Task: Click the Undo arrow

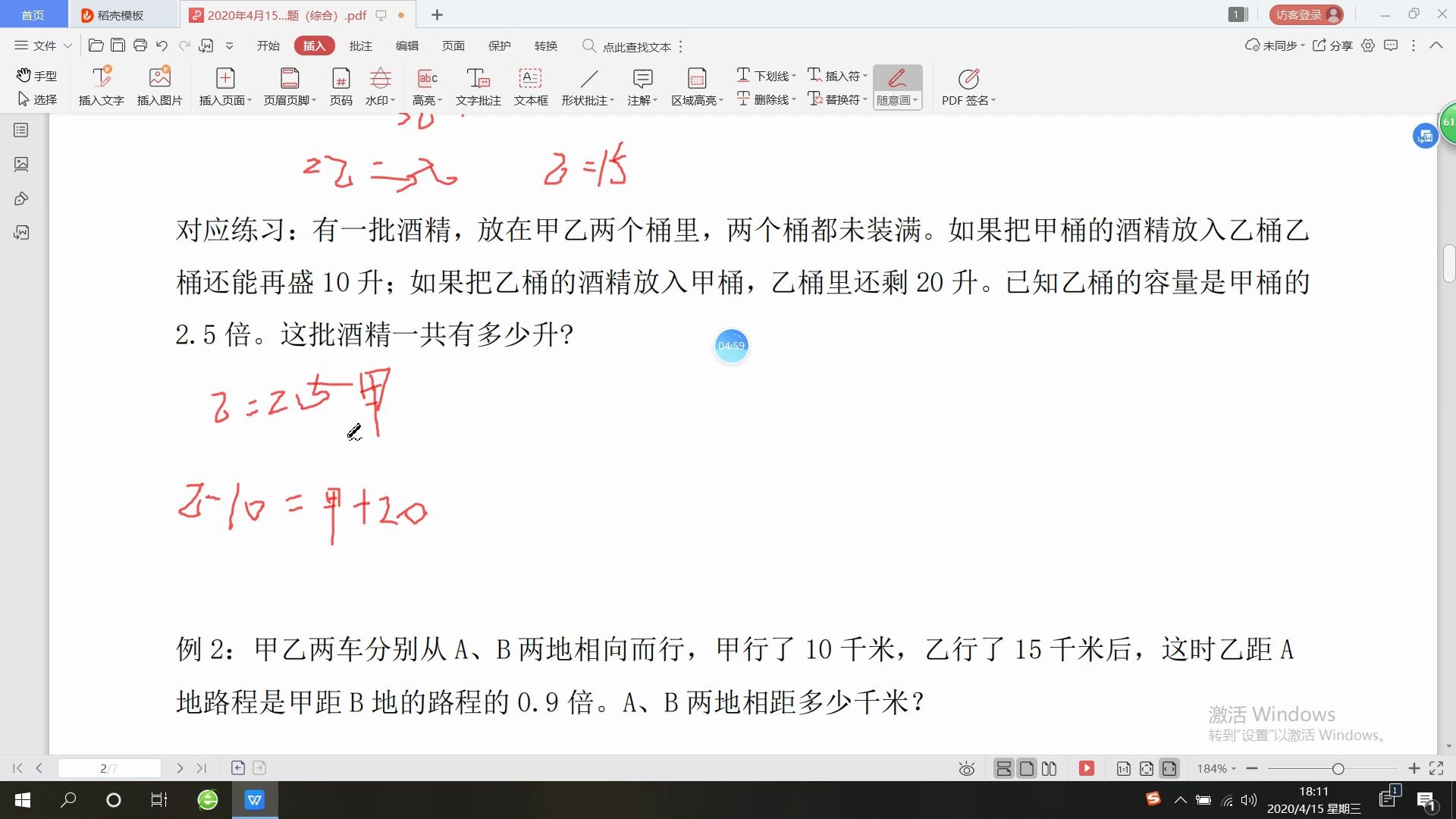Action: pyautogui.click(x=162, y=45)
